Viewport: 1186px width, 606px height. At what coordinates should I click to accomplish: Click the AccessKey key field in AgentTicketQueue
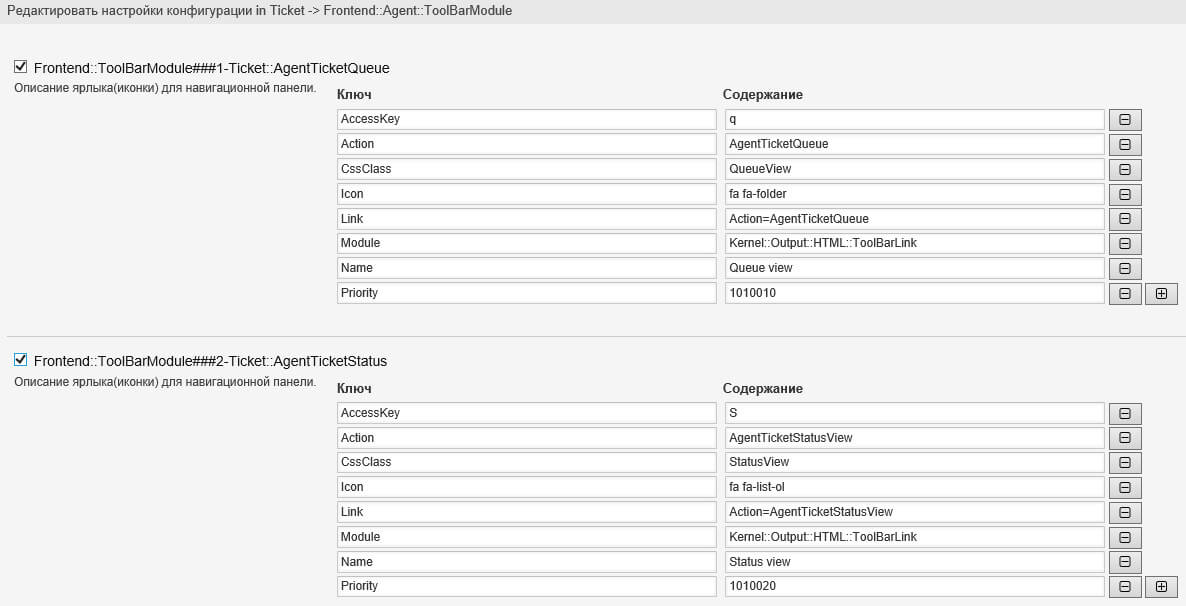[526, 120]
